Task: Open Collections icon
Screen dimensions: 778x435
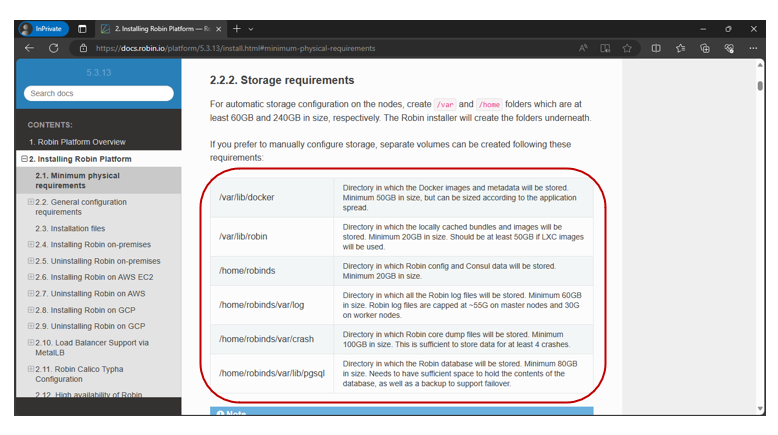Action: point(705,48)
